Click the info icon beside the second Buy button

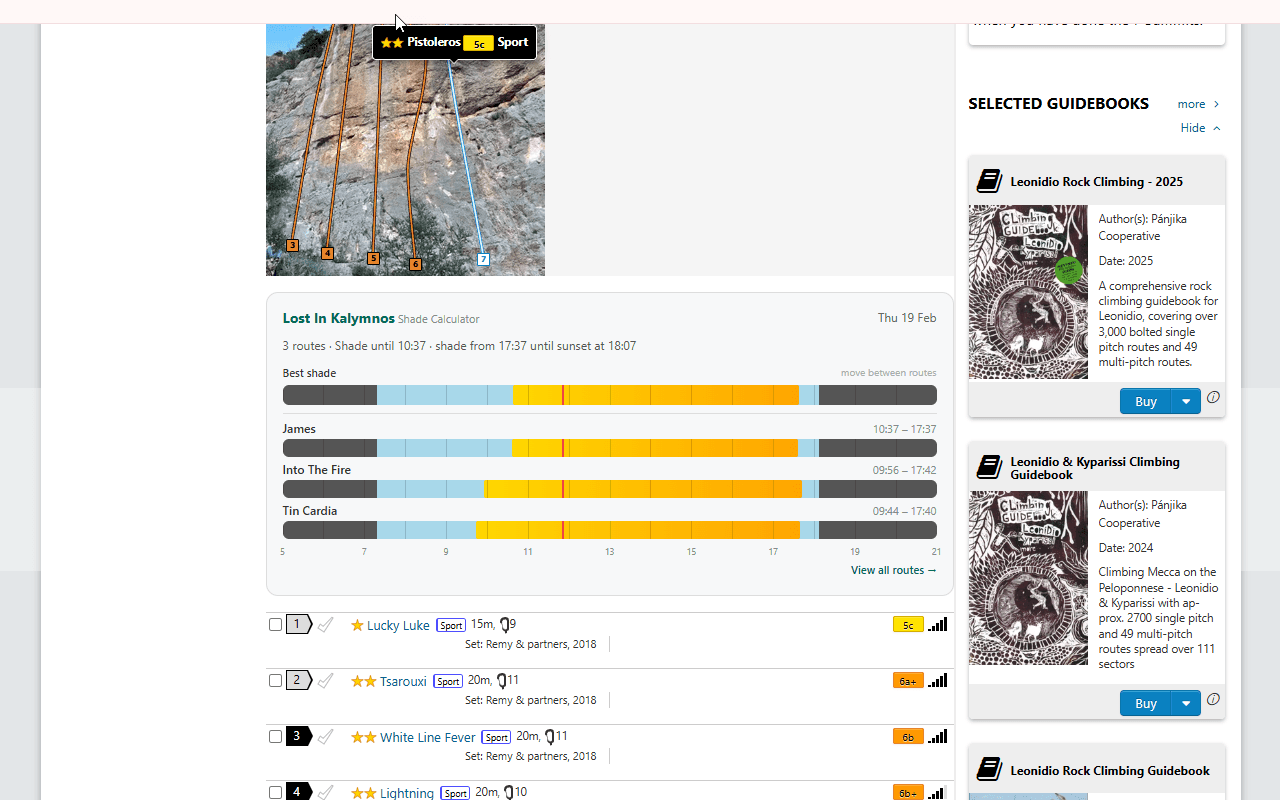[x=1213, y=699]
